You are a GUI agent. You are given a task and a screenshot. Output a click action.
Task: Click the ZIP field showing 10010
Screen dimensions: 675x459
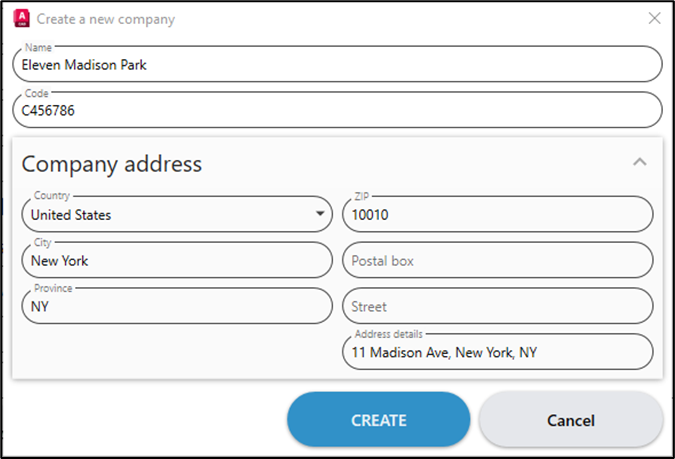pyautogui.click(x=498, y=214)
